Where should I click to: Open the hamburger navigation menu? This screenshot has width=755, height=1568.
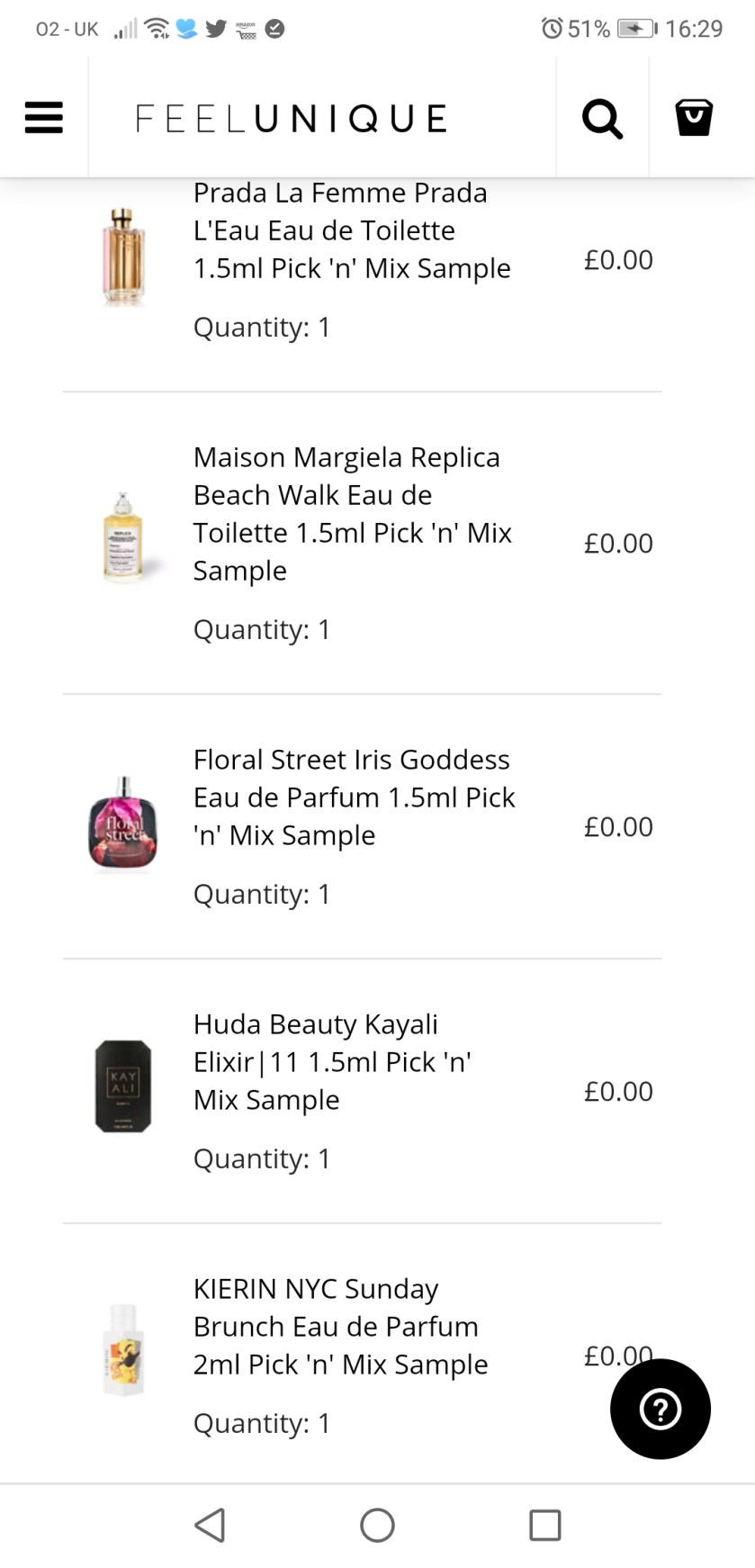click(x=43, y=117)
